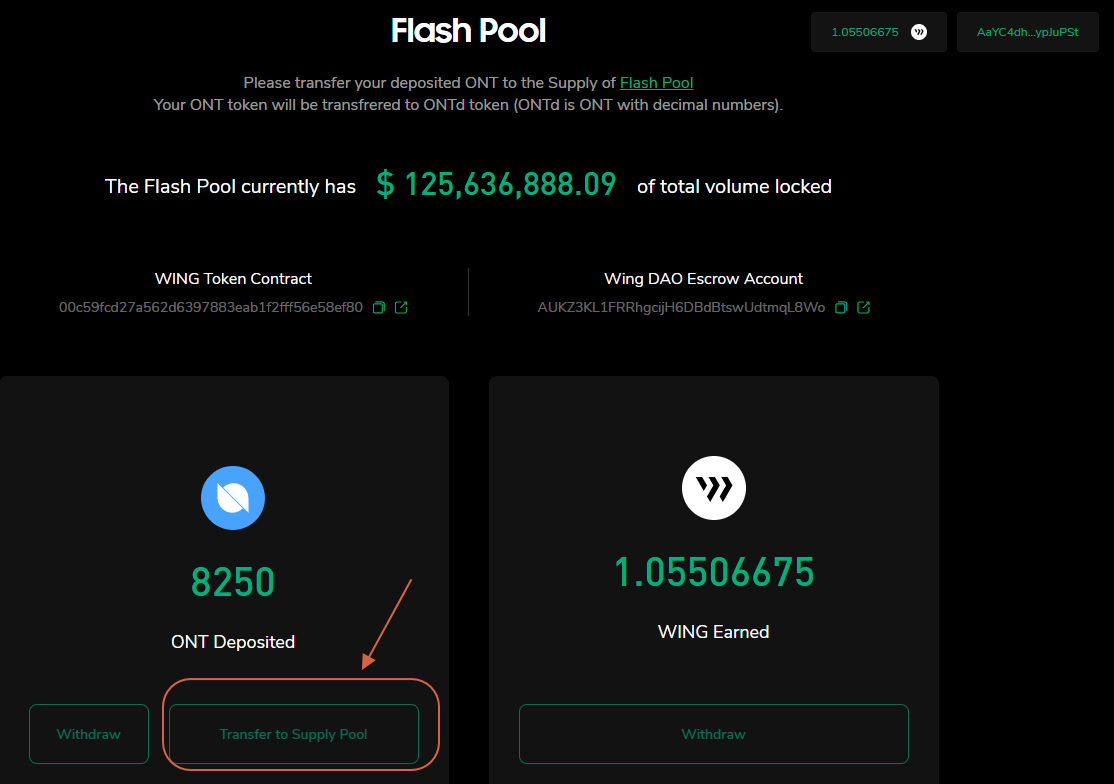Click the 1.05506675 balance in header
This screenshot has width=1114, height=784.
(x=865, y=32)
